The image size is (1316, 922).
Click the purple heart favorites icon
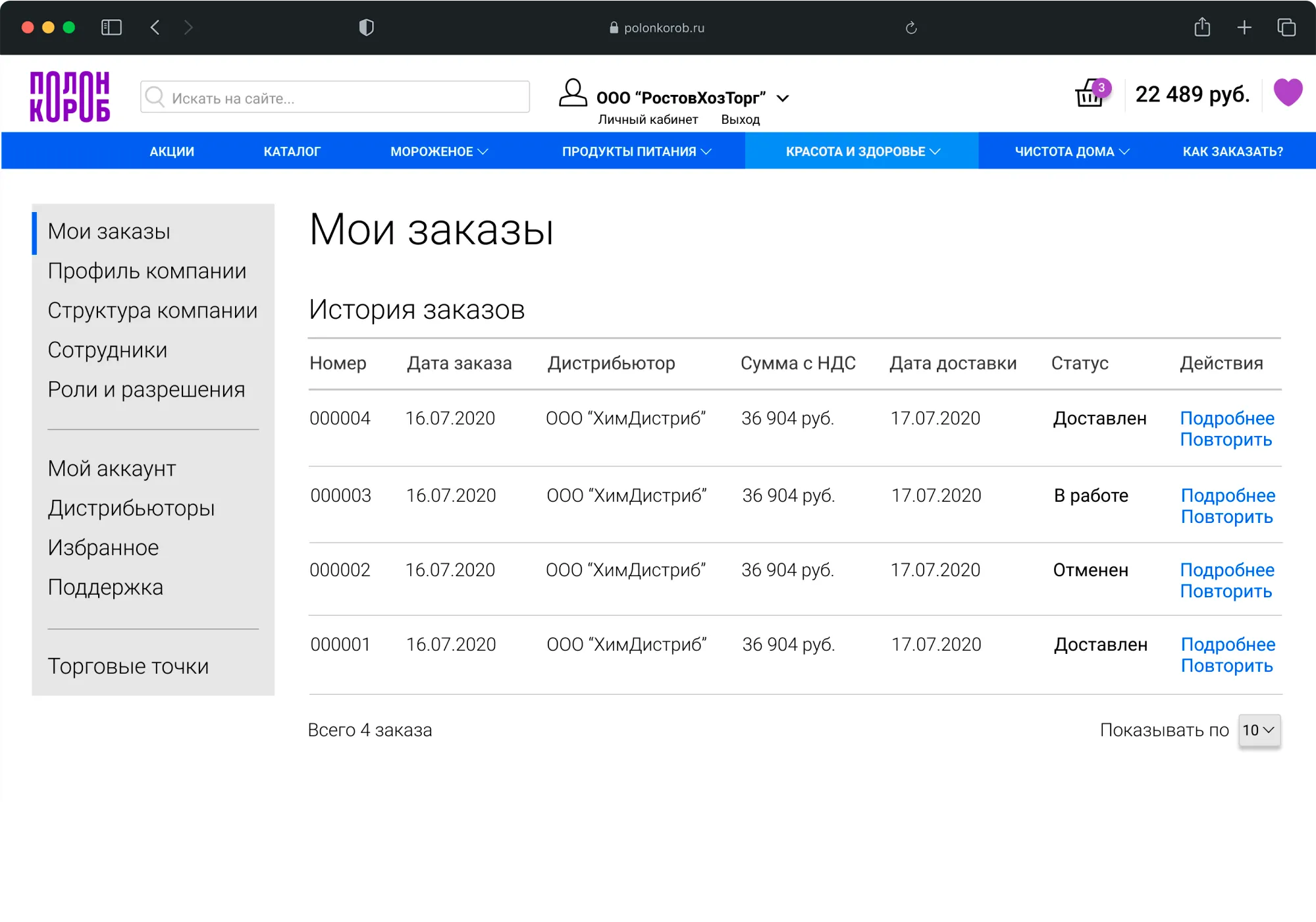[1287, 92]
